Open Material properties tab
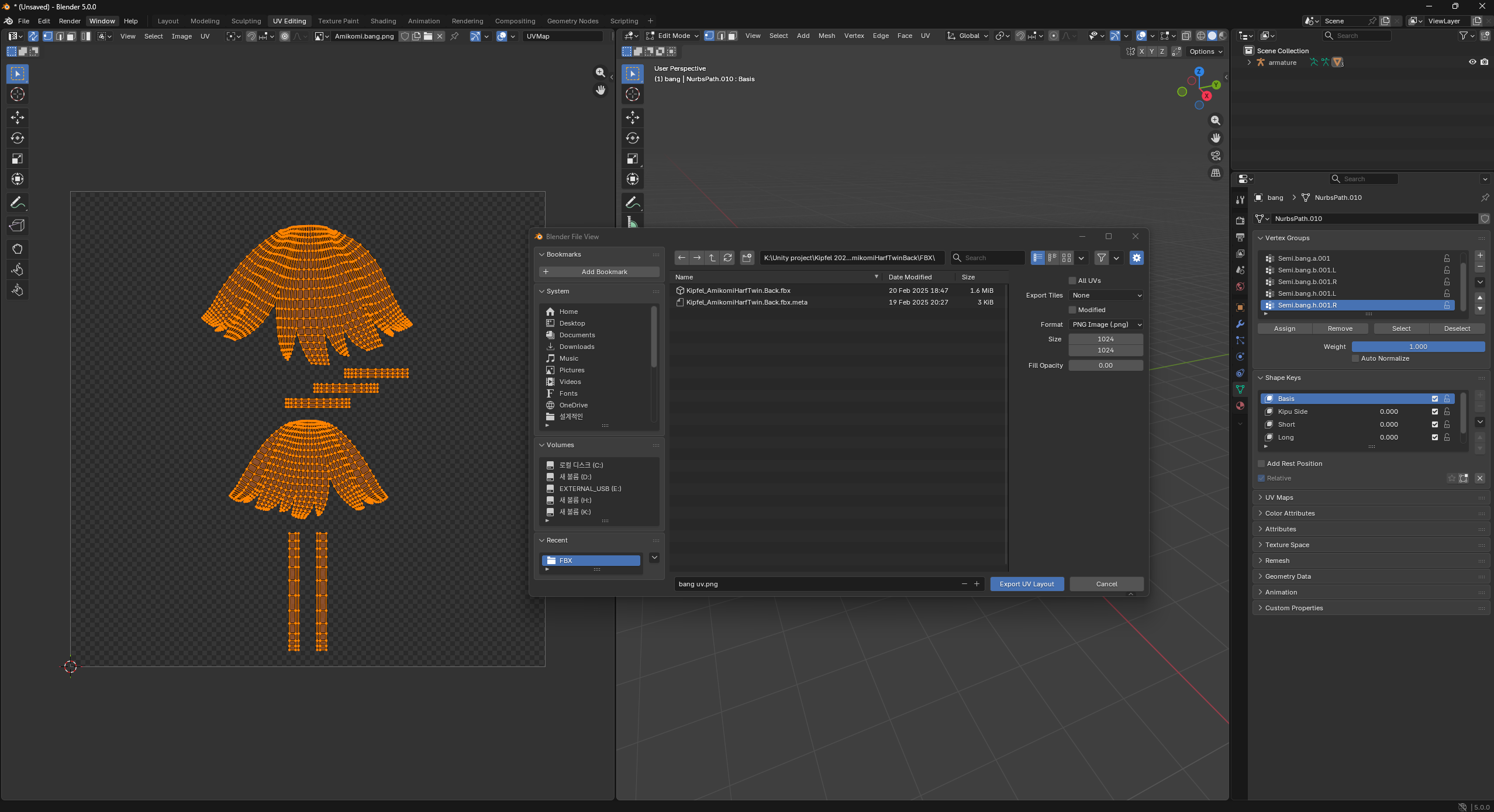1494x812 pixels. pos(1240,406)
